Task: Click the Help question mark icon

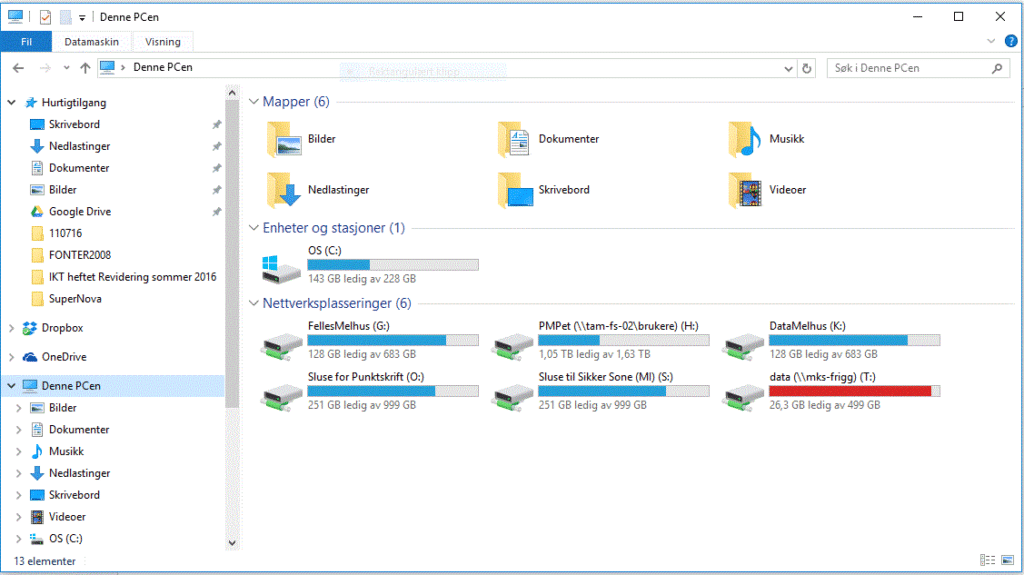Action: [1011, 41]
